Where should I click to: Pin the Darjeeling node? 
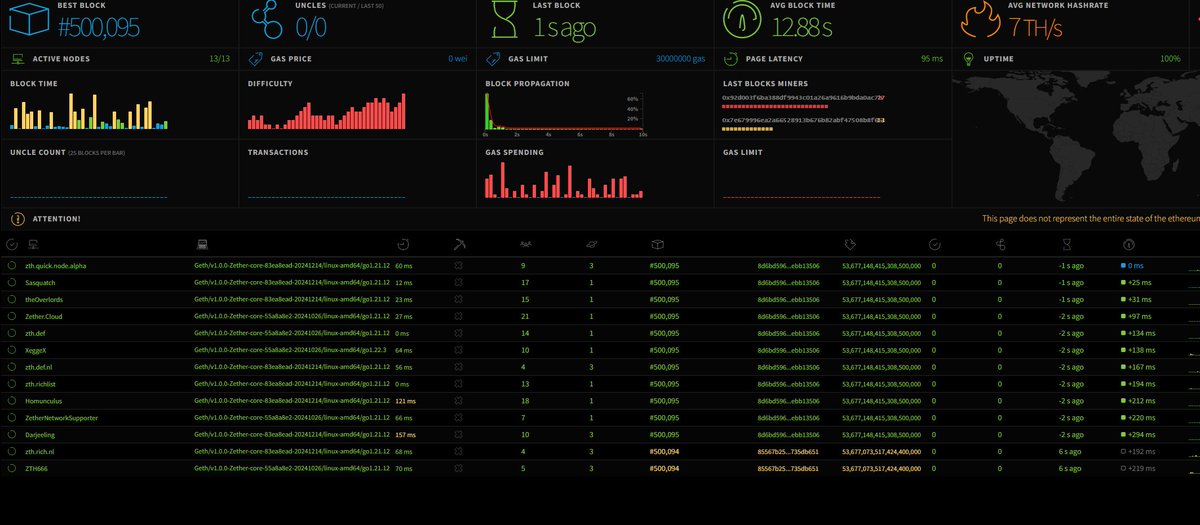(12, 434)
